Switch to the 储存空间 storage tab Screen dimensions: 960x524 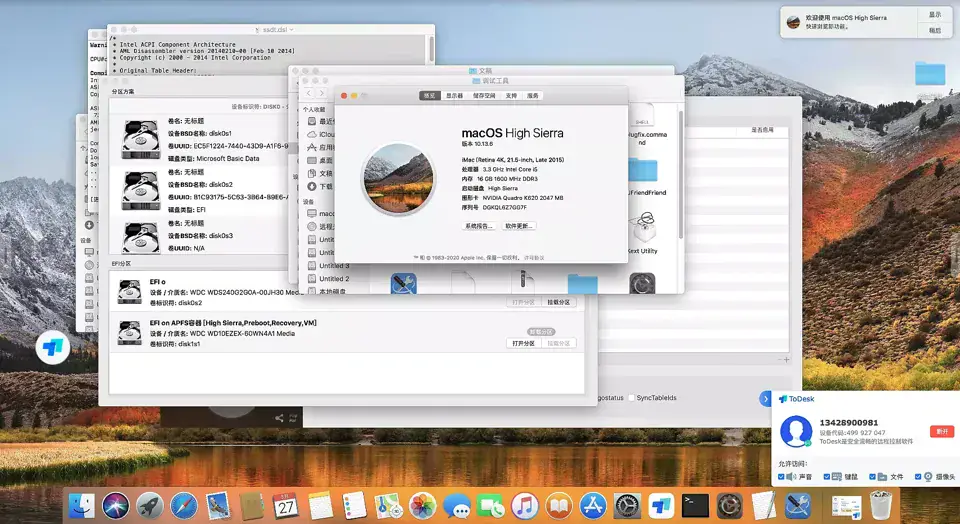point(484,95)
